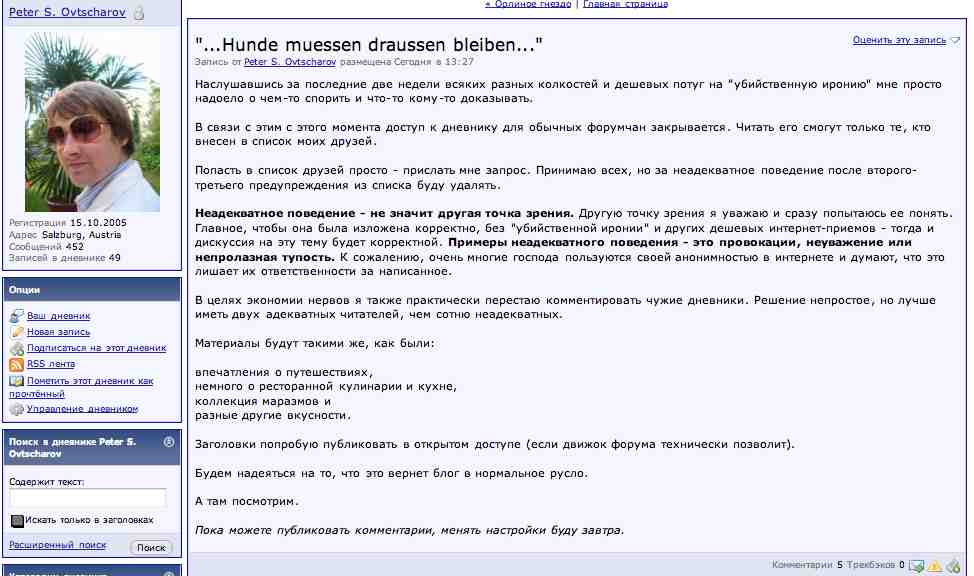
Task: Click the profile photo of Peter S. Ovtscharov
Action: pos(79,122)
